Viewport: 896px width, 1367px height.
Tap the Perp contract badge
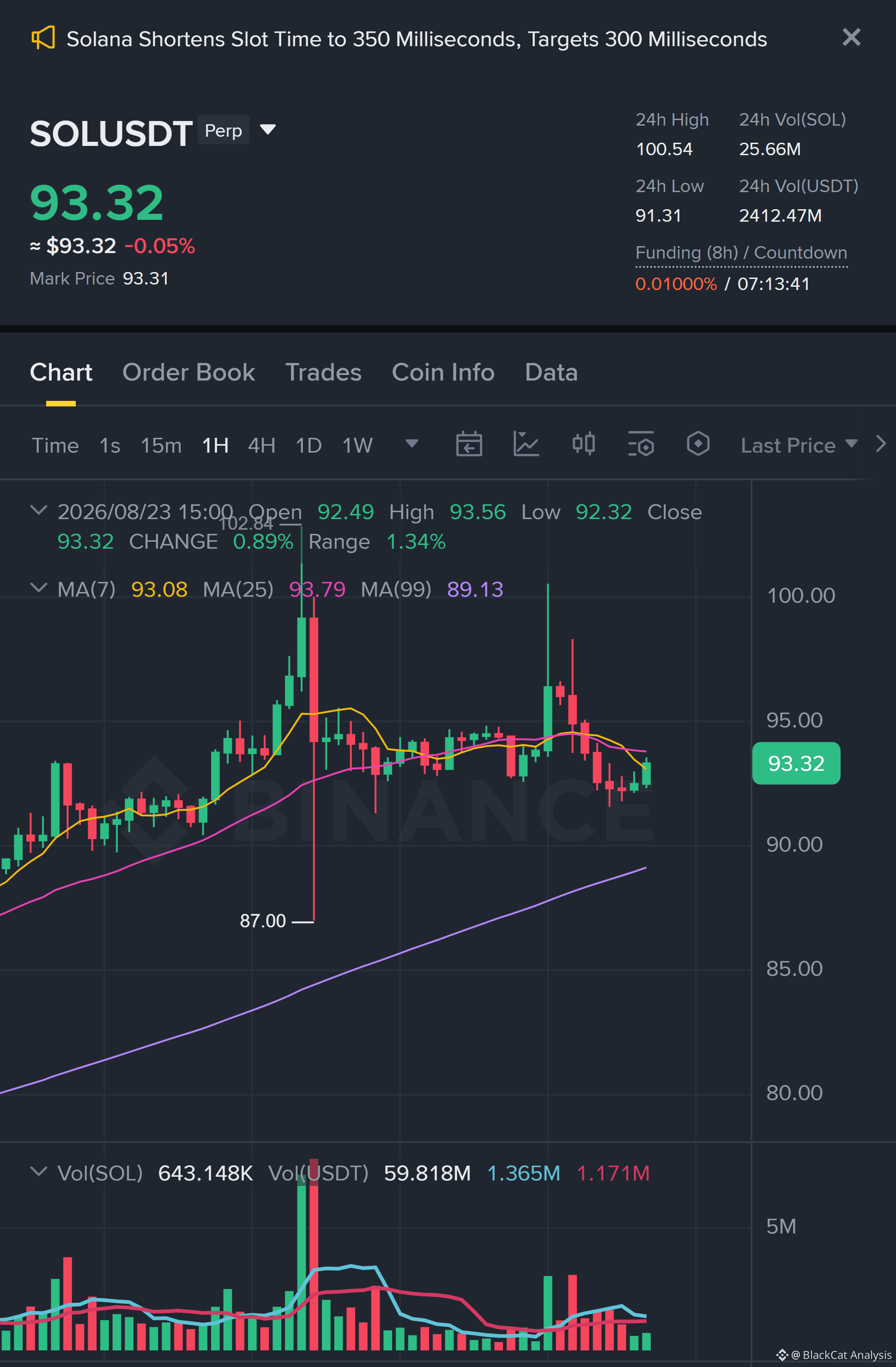click(224, 130)
